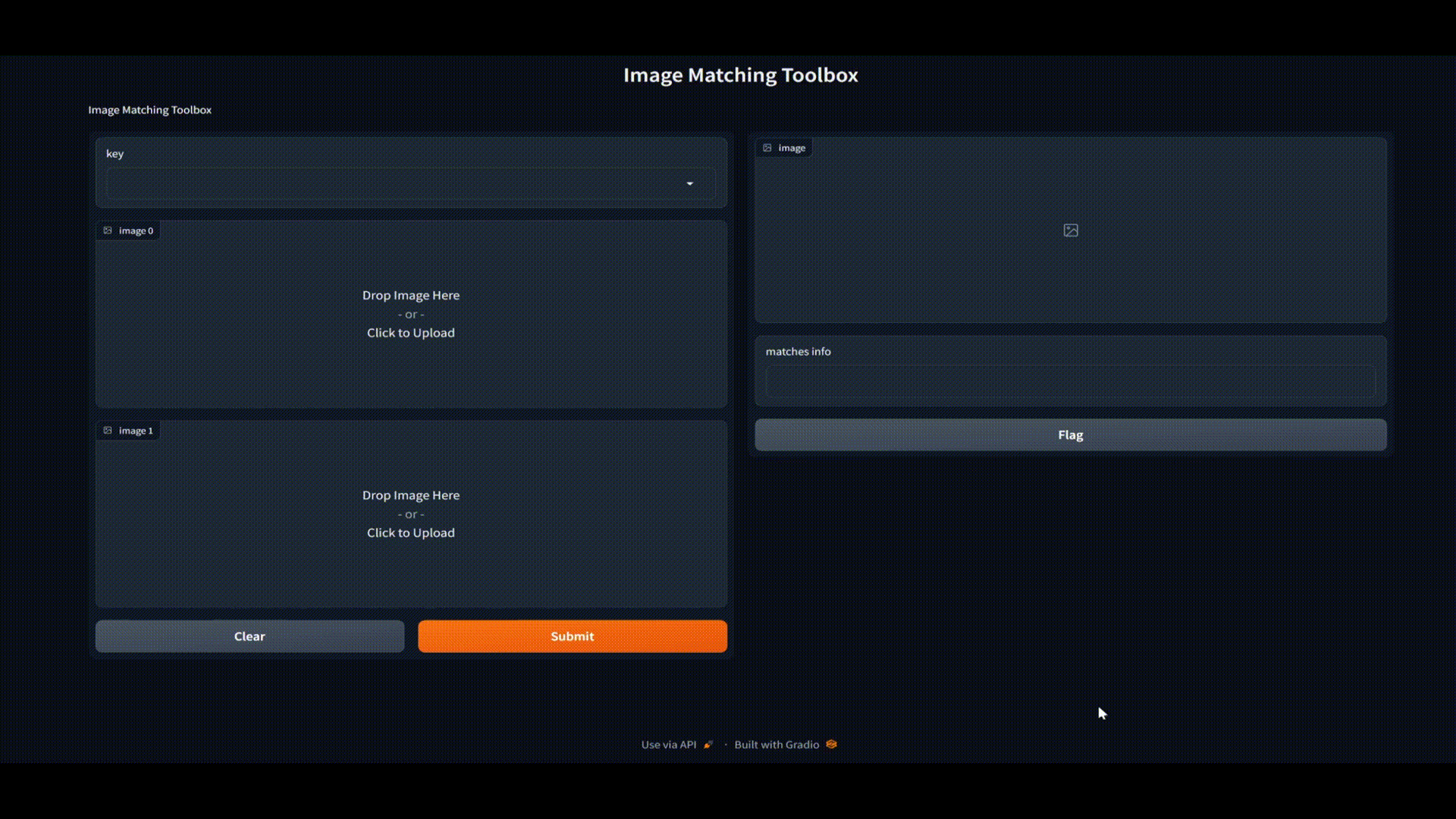This screenshot has height=819, width=1456.
Task: Click 'Drop Image Here' text in image 1
Action: tap(410, 495)
